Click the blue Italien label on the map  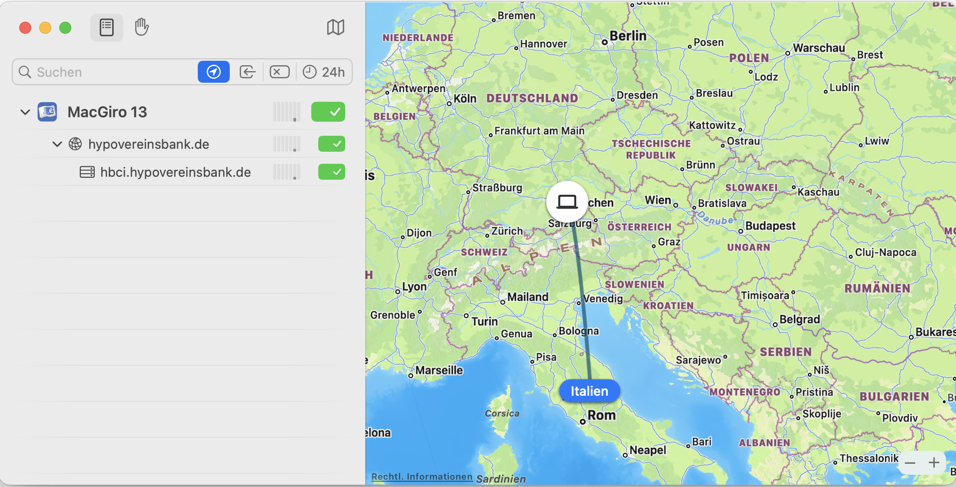point(589,391)
